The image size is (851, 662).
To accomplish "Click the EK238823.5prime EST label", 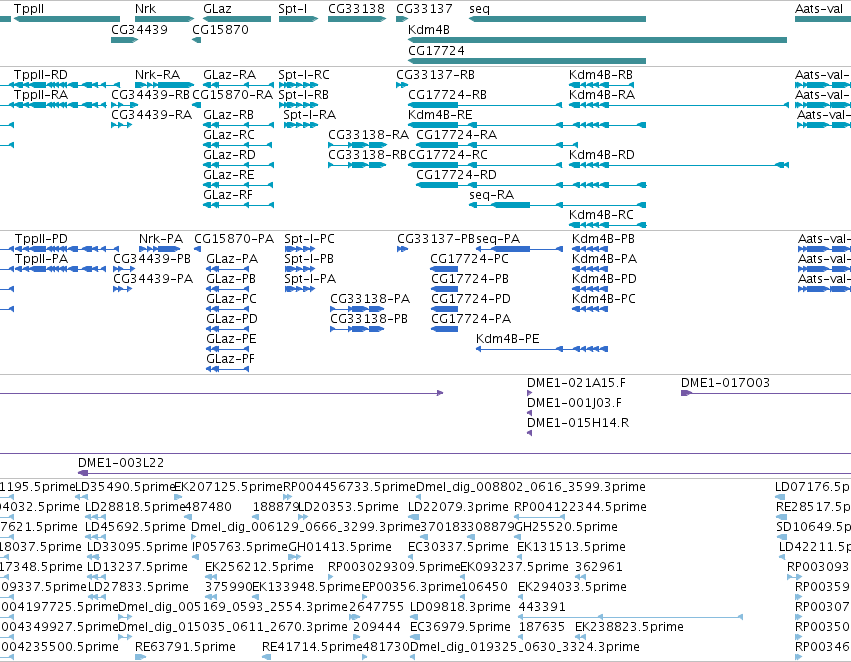I will (x=630, y=627).
